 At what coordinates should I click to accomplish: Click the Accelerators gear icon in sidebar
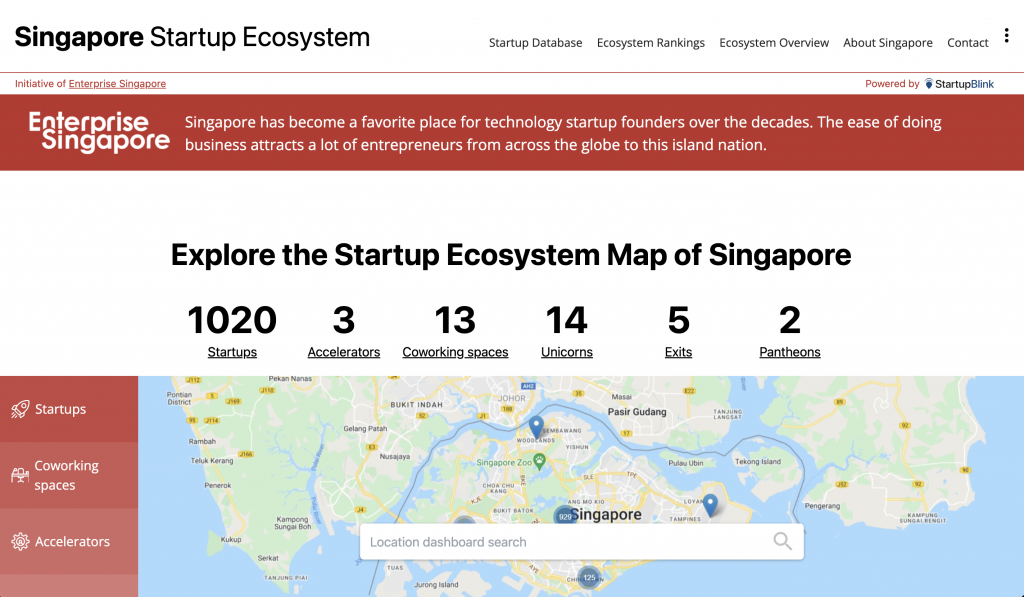(20, 542)
